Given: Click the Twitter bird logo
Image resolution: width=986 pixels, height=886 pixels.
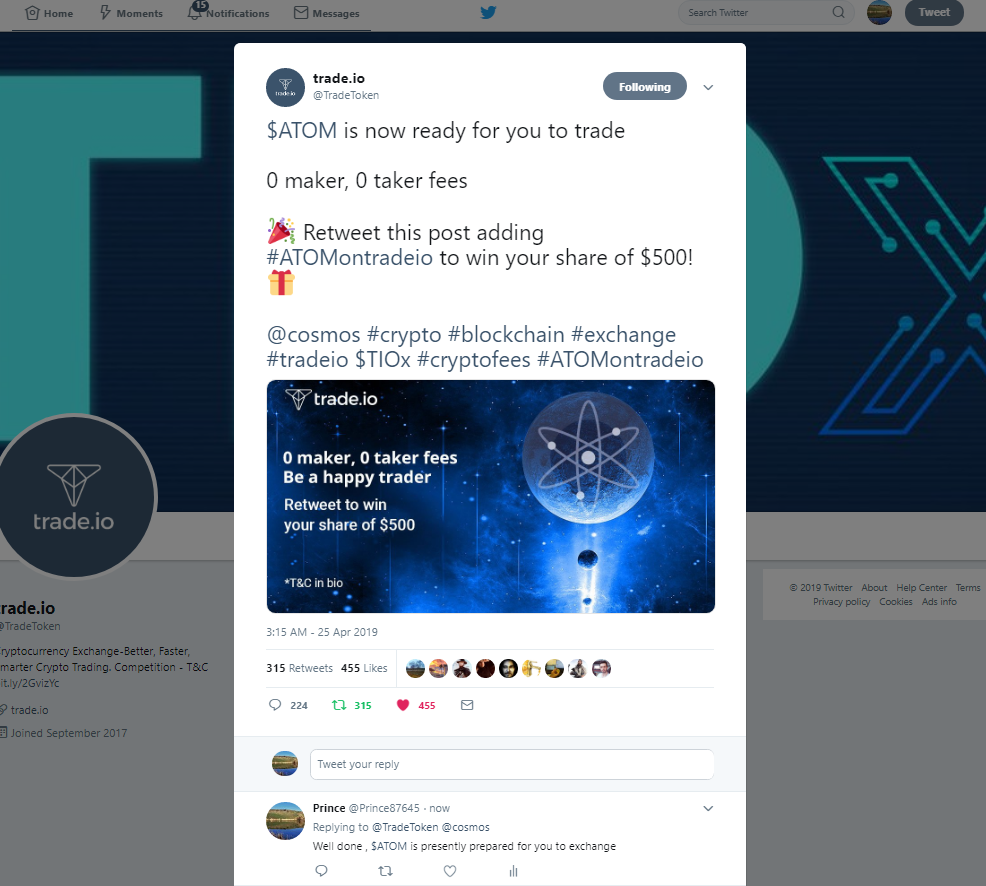Looking at the screenshot, I should coord(488,12).
